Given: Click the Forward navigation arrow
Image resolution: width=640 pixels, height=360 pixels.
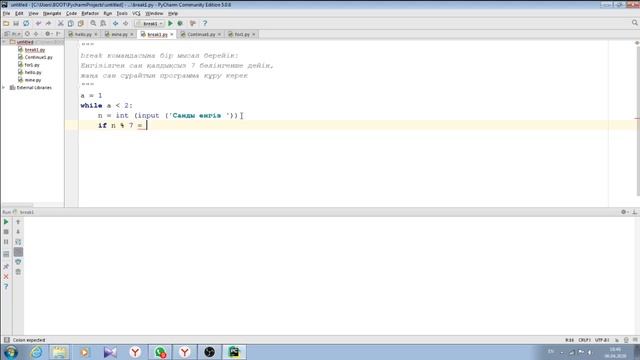Looking at the screenshot, I should tap(126, 24).
